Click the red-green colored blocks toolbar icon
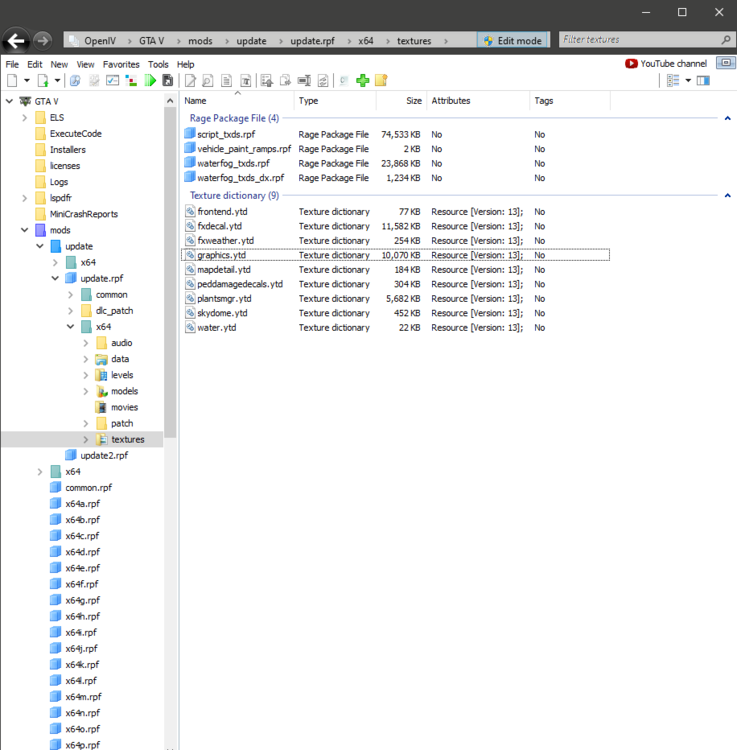This screenshot has width=737, height=750. [131, 81]
